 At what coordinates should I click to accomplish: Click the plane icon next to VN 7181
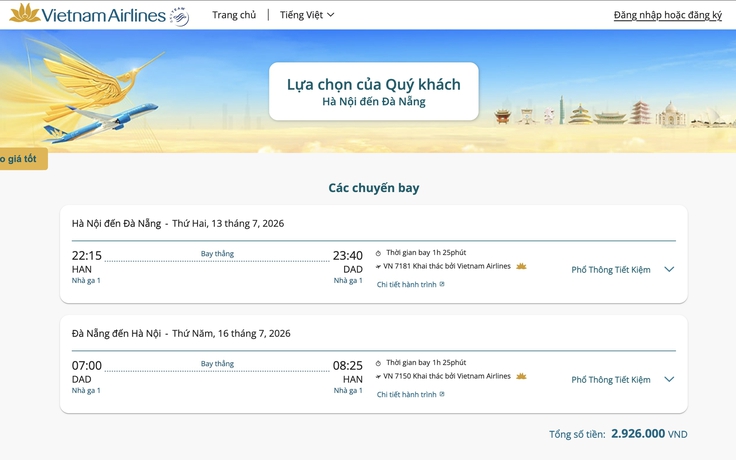[378, 267]
